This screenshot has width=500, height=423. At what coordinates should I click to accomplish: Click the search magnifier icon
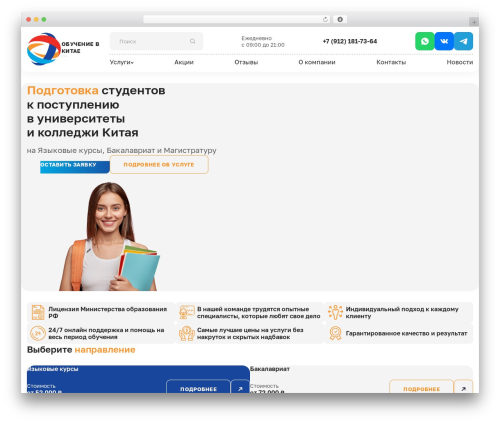pos(192,41)
